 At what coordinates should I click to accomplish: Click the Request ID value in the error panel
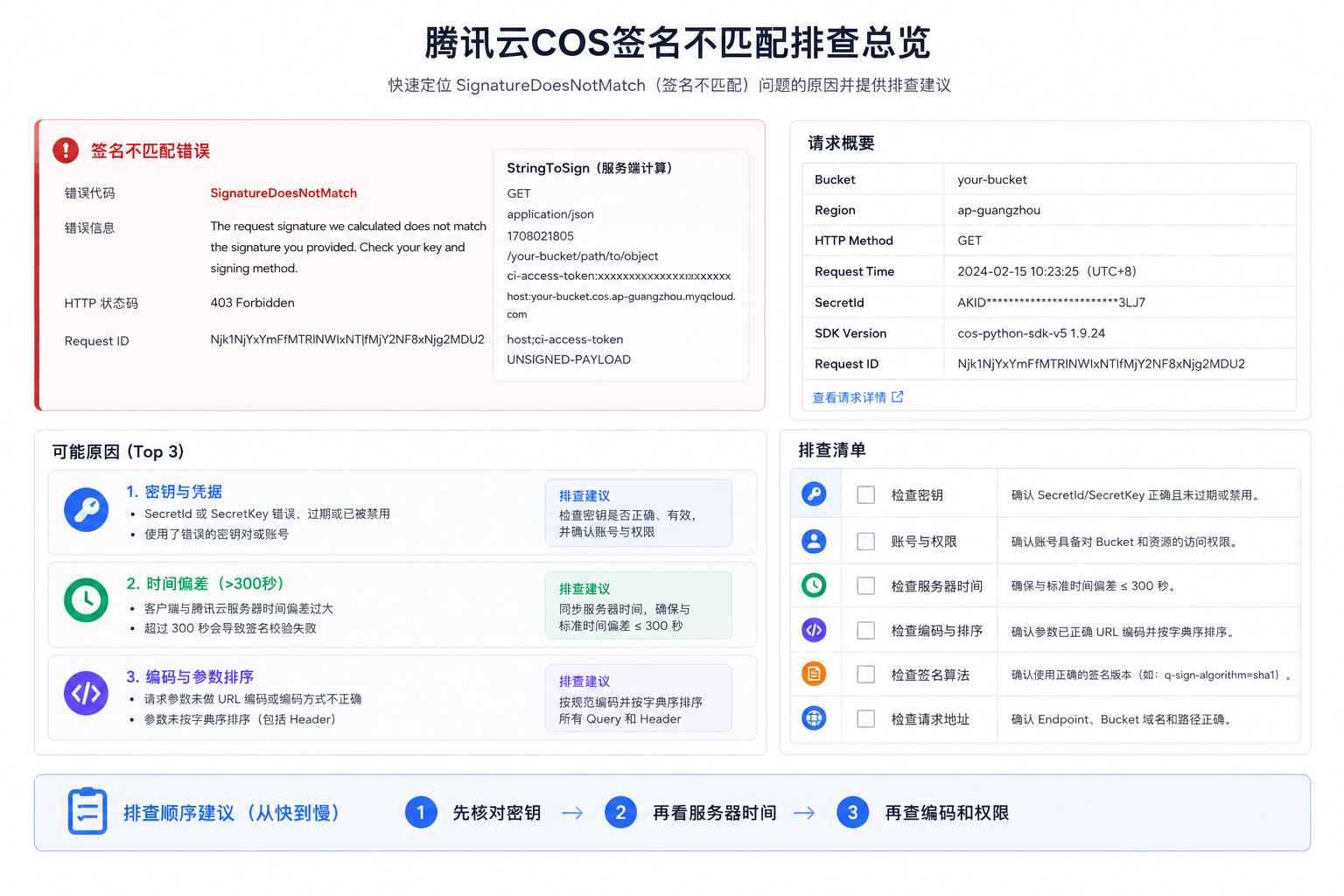coord(347,339)
